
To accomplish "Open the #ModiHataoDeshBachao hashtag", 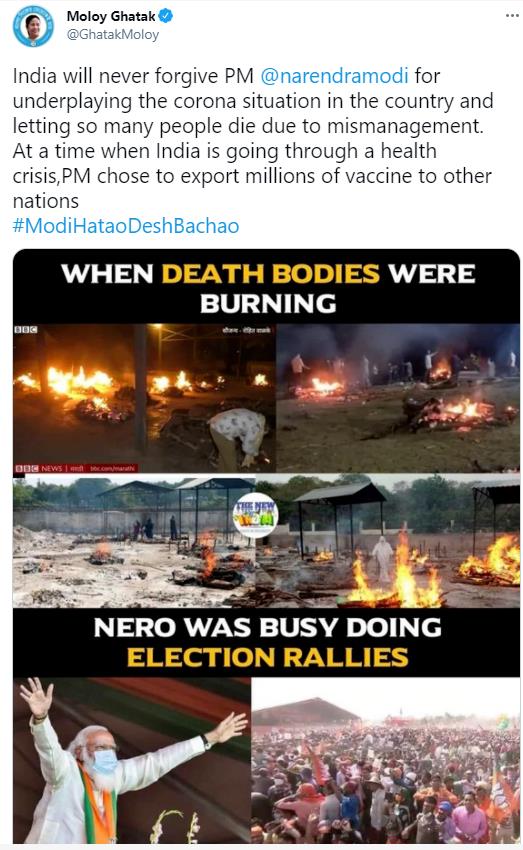I will pos(126,226).
